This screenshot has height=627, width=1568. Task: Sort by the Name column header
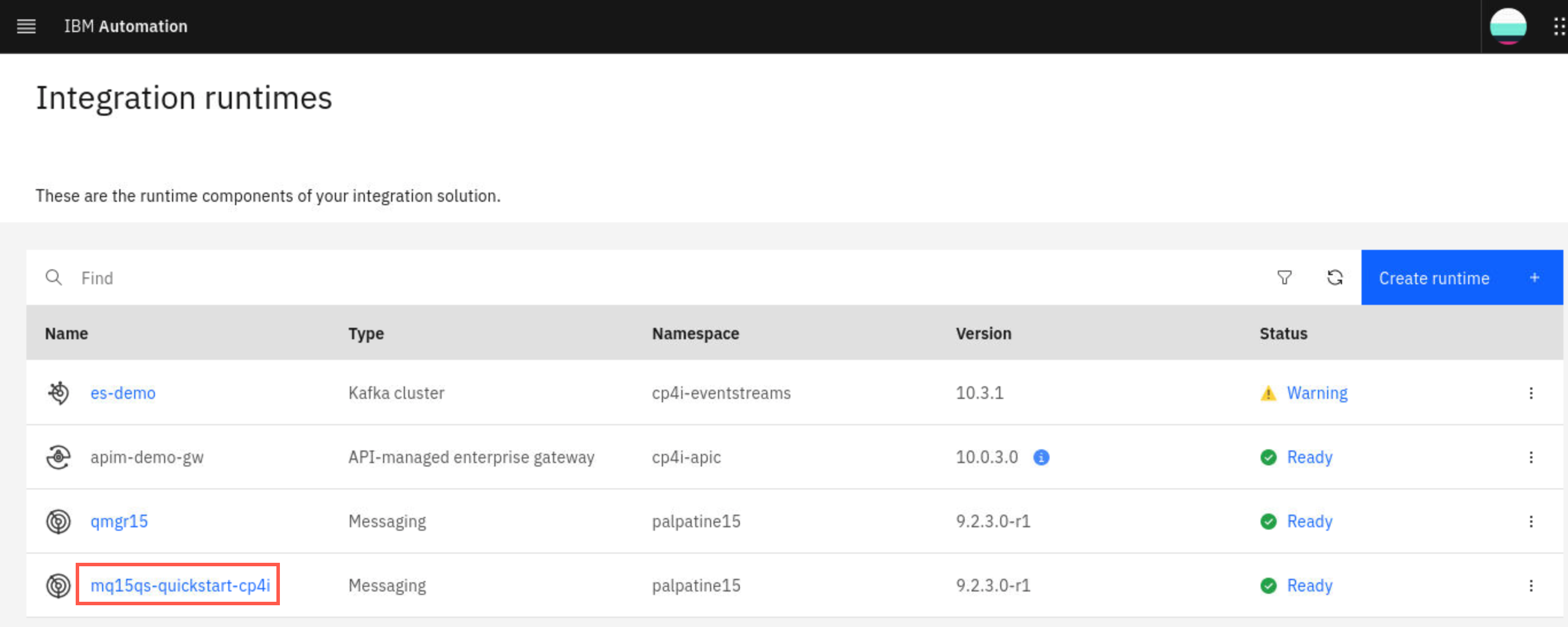[67, 333]
